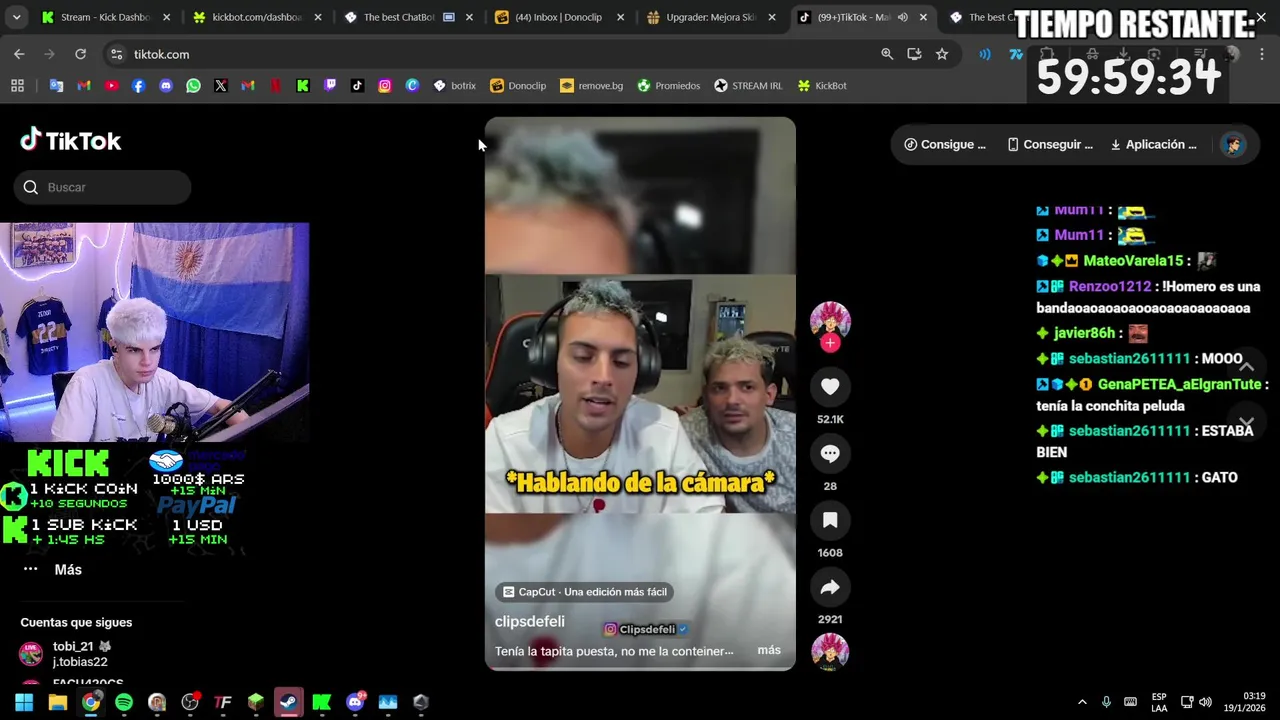Like the video with the heart icon
The image size is (1280, 720).
coord(830,387)
